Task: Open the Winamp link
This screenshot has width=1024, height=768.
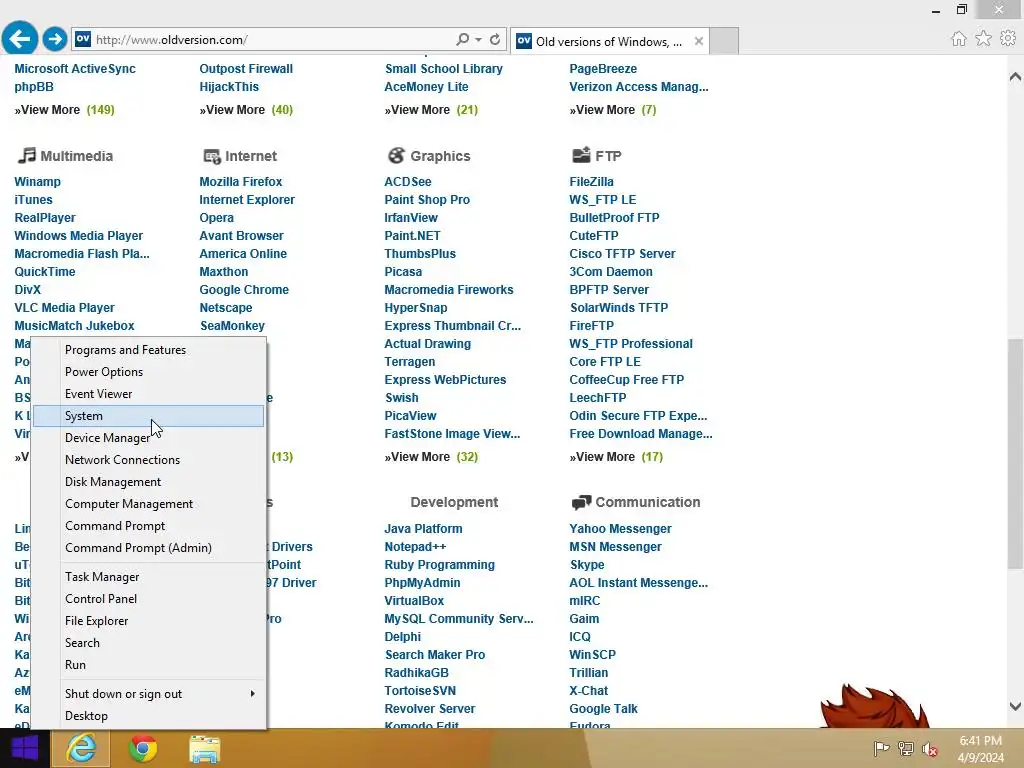Action: (x=37, y=182)
